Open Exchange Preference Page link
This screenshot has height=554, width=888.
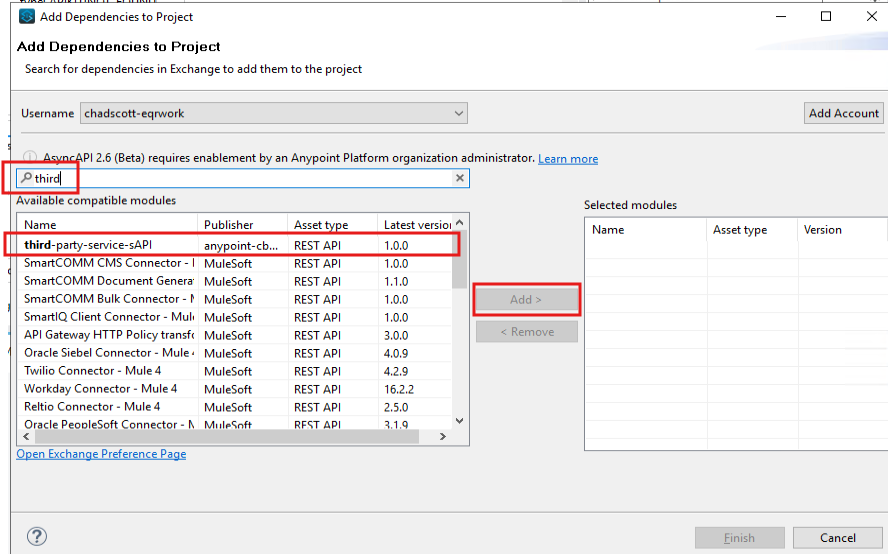tap(101, 454)
